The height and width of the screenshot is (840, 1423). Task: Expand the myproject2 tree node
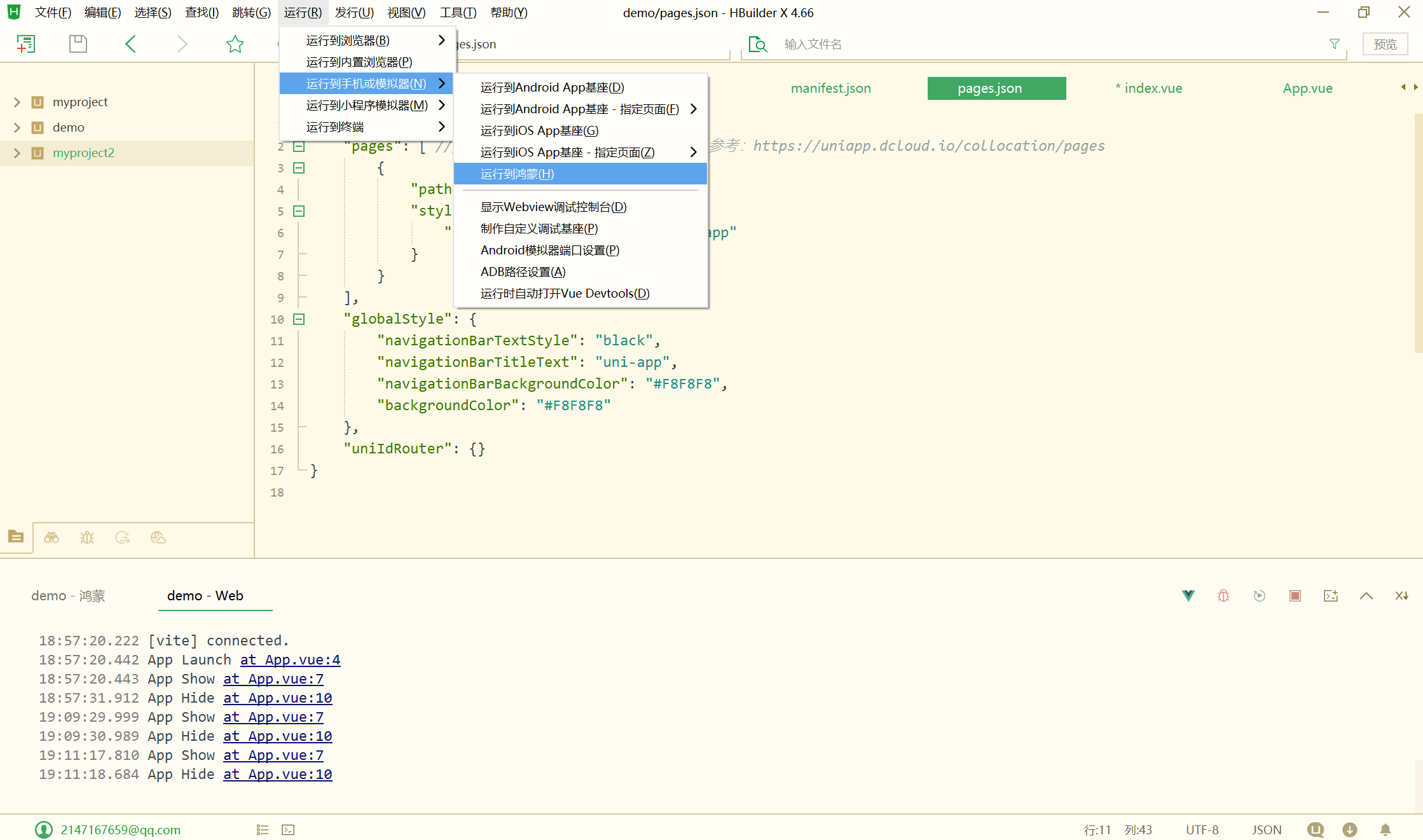[17, 153]
